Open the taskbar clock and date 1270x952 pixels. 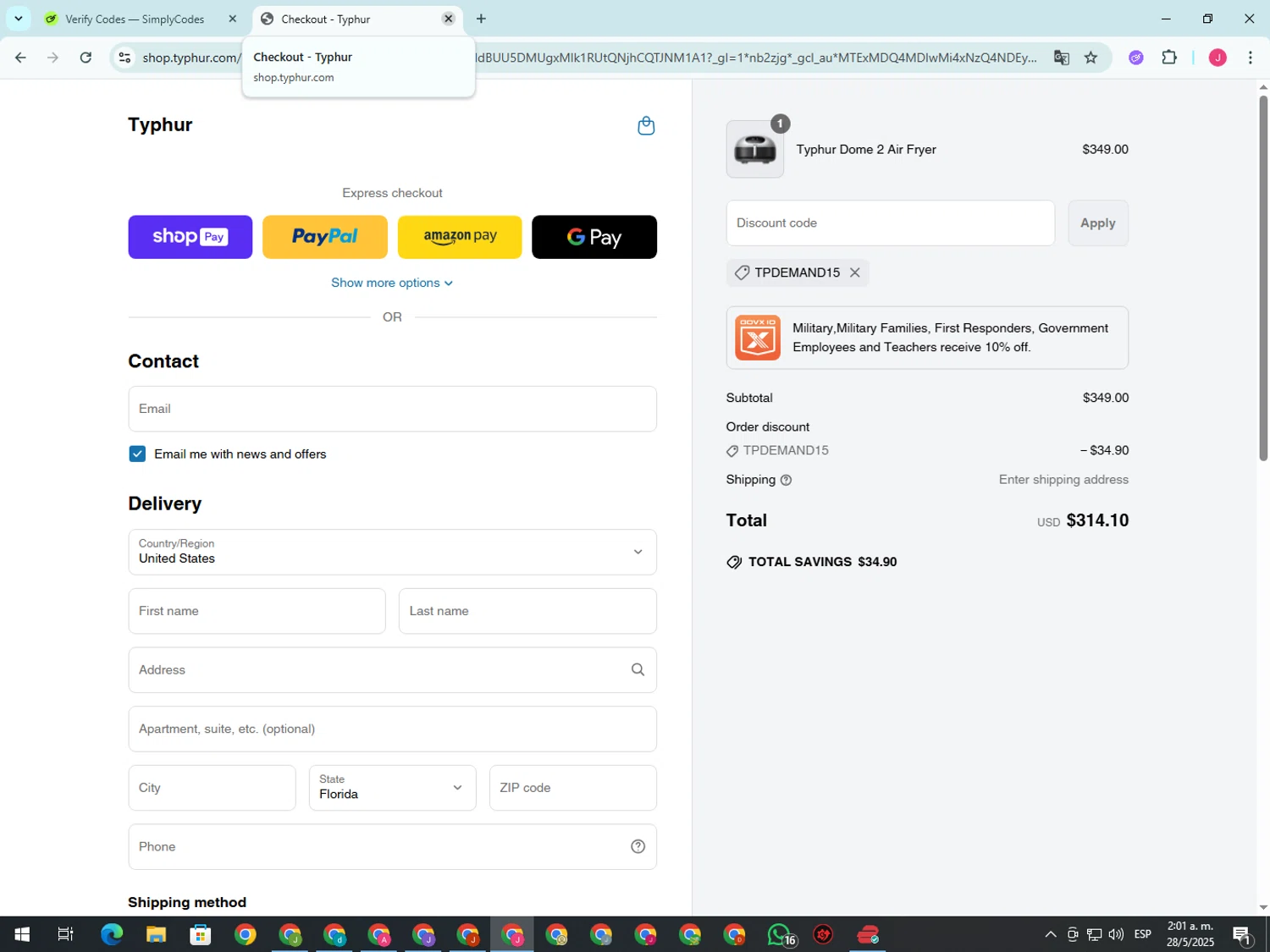pos(1190,935)
